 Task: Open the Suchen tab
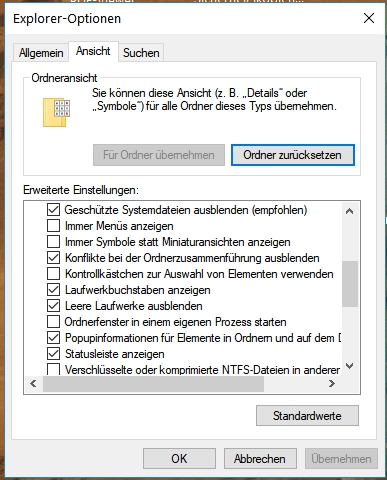pos(141,53)
